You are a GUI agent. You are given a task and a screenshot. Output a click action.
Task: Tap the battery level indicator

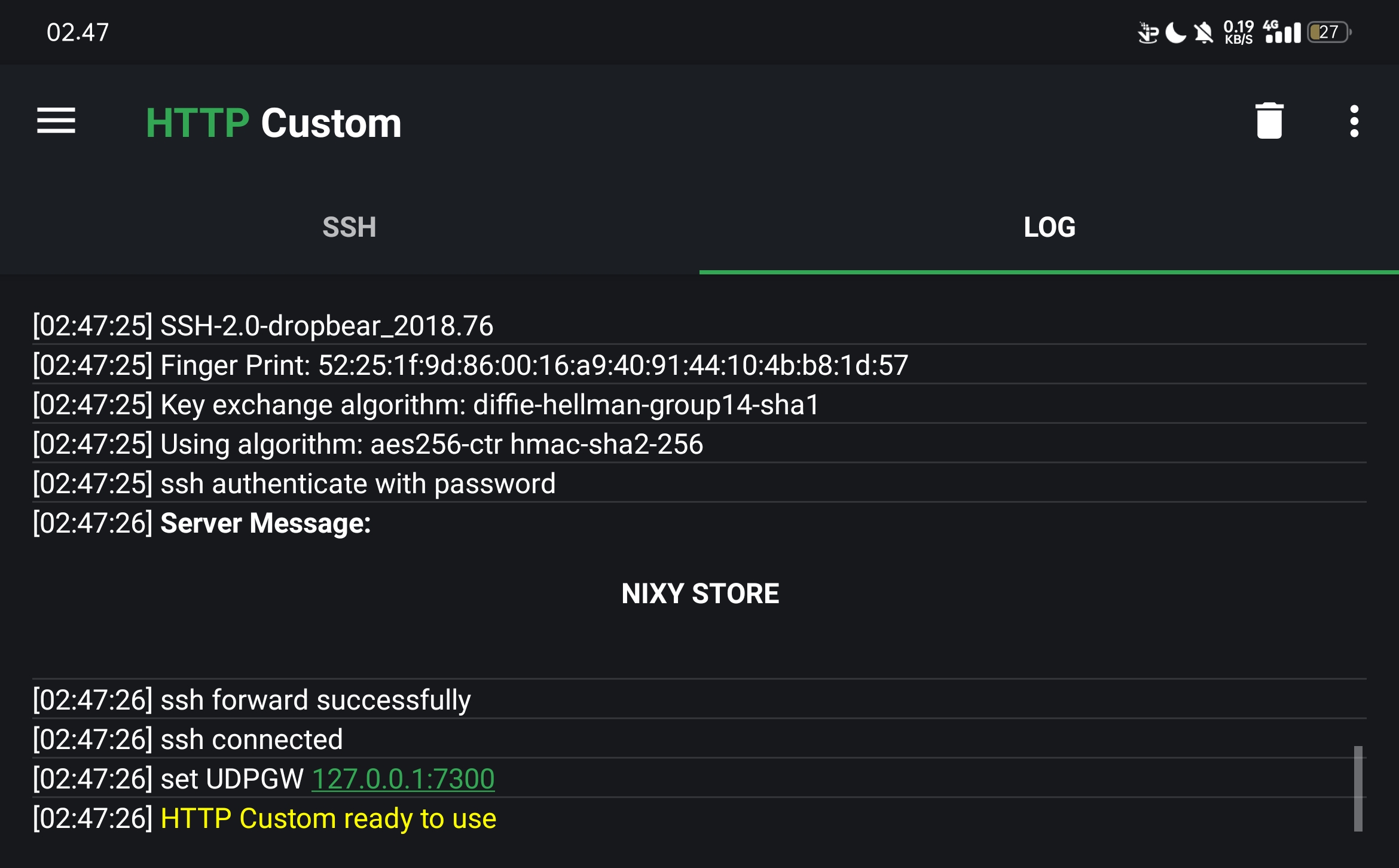click(x=1329, y=32)
